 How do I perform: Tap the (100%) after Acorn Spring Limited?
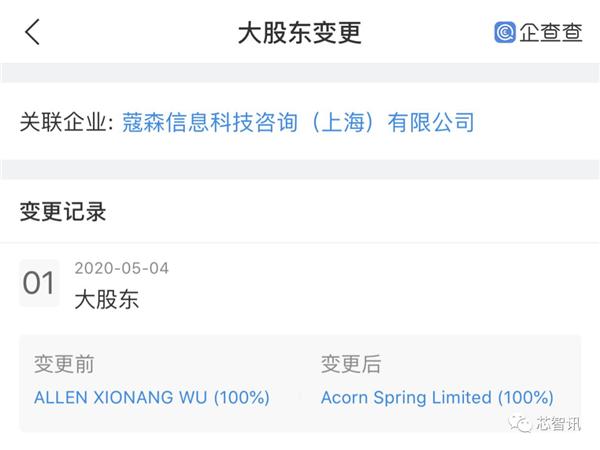click(x=526, y=398)
